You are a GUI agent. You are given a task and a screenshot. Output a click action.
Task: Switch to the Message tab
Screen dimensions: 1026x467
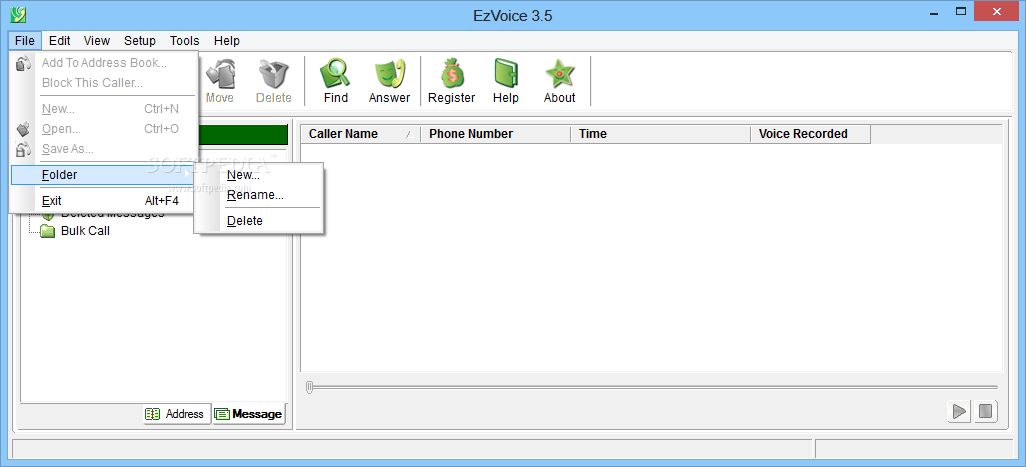[249, 414]
